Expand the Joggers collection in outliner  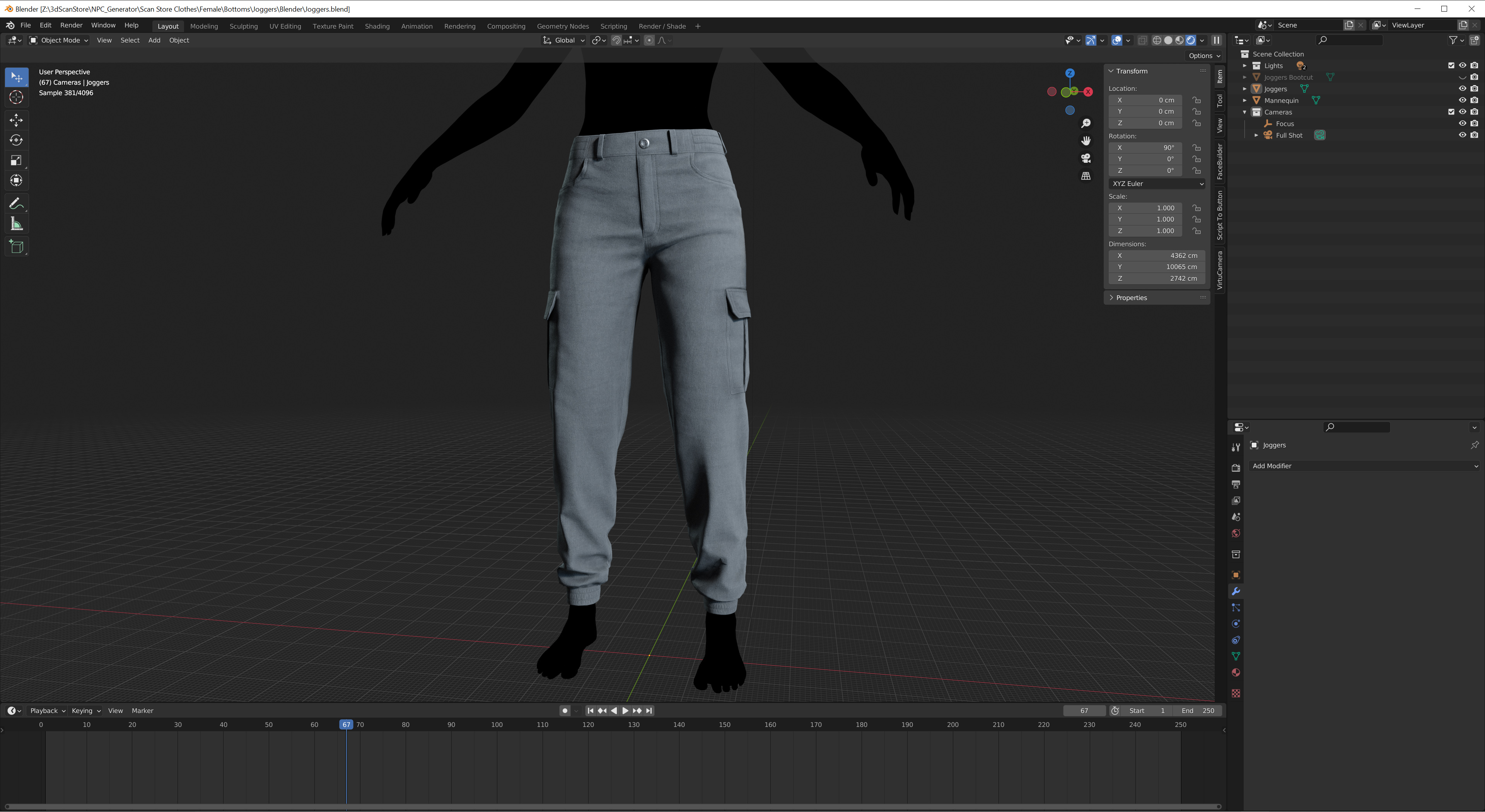click(1244, 89)
